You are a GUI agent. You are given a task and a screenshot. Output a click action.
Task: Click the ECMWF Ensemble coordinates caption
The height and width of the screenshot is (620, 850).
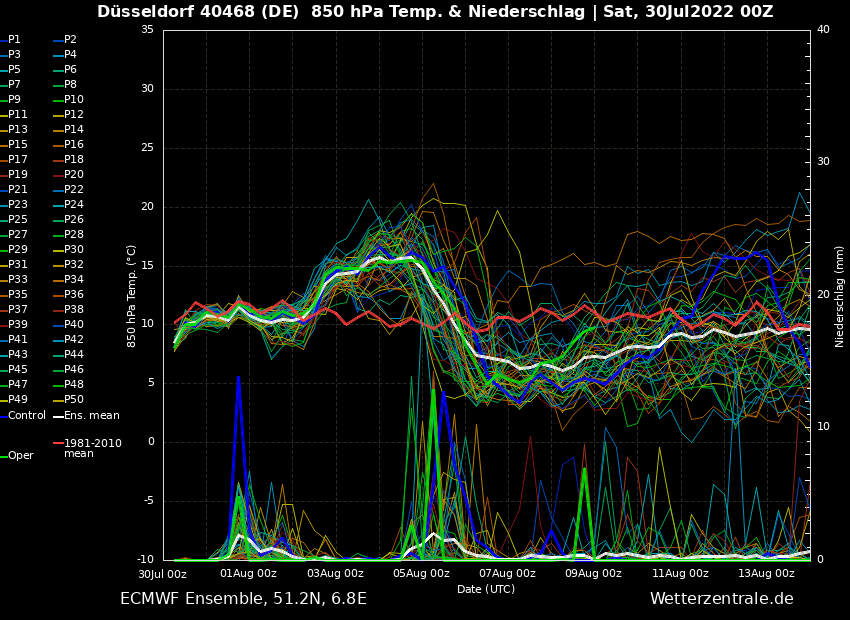coord(243,599)
